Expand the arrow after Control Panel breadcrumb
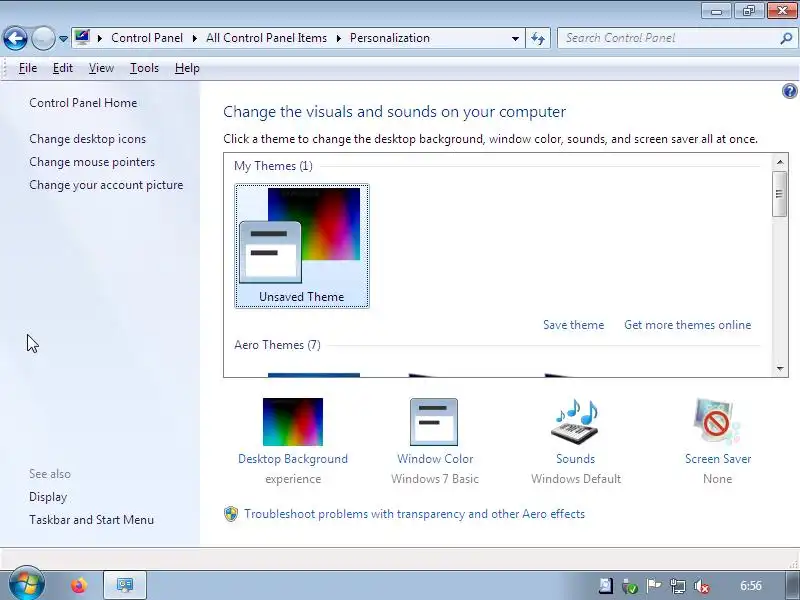Screen dimensions: 800x600 [195, 38]
